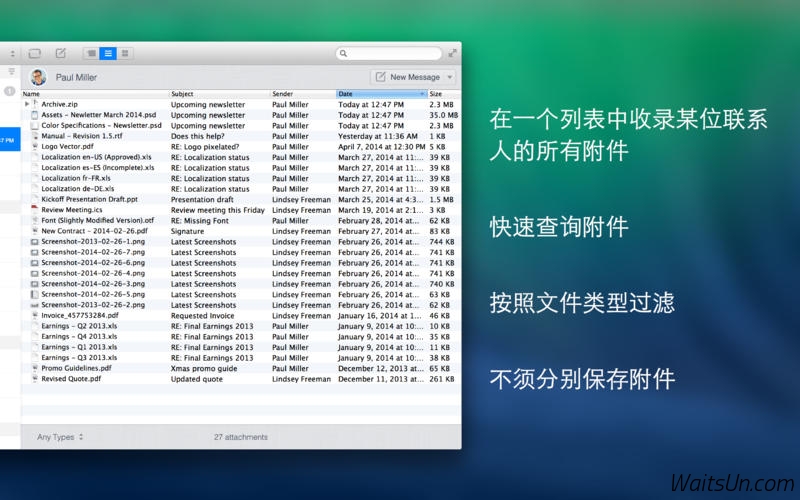Screen dimensions: 800x500
Task: Click the sidebar filter icon
Action: (11, 71)
